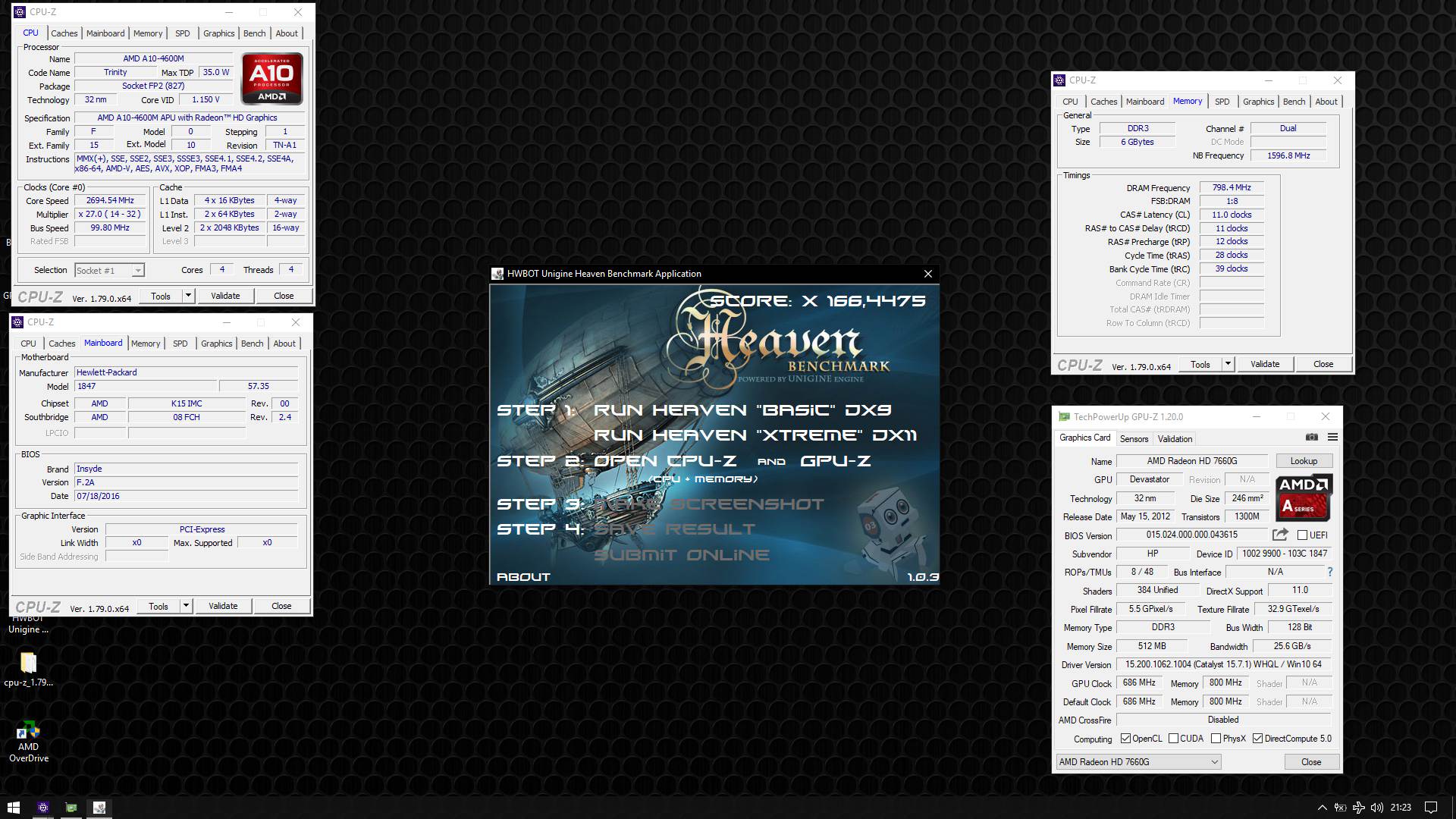The image size is (1456, 819).
Task: Click the network icon in system tray
Action: 1359,808
